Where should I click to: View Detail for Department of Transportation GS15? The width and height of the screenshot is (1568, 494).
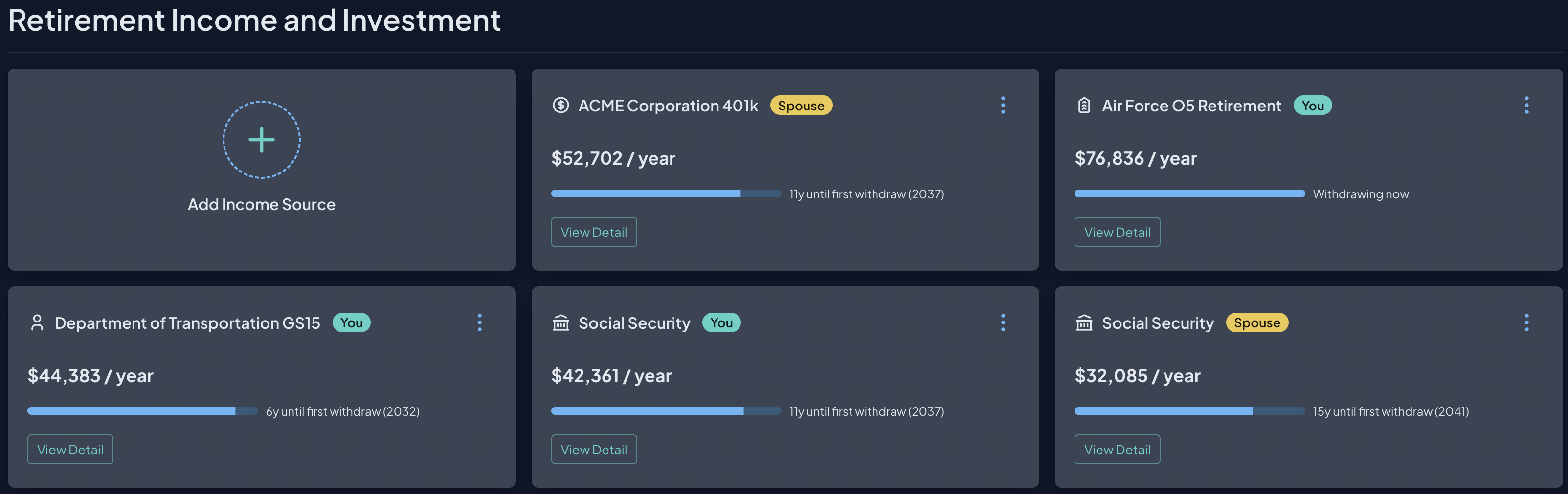[70, 449]
